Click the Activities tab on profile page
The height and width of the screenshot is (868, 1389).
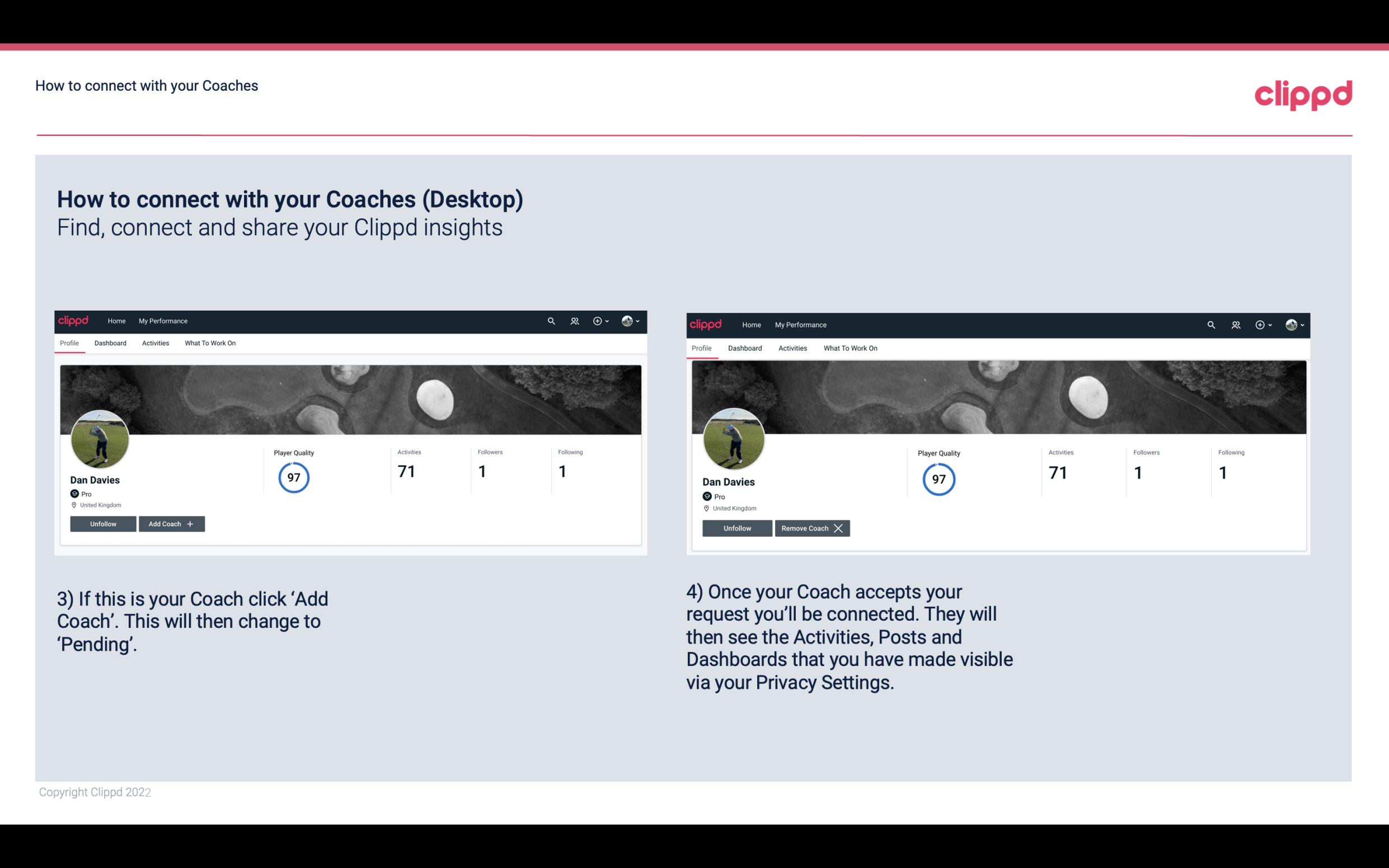tap(155, 343)
